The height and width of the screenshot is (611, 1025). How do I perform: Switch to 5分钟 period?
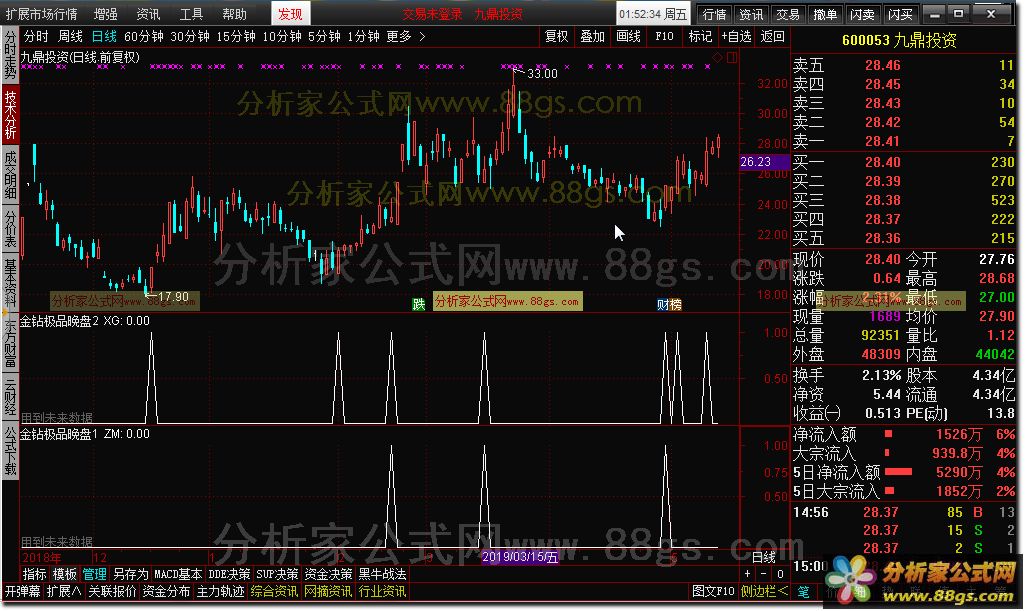[x=324, y=37]
